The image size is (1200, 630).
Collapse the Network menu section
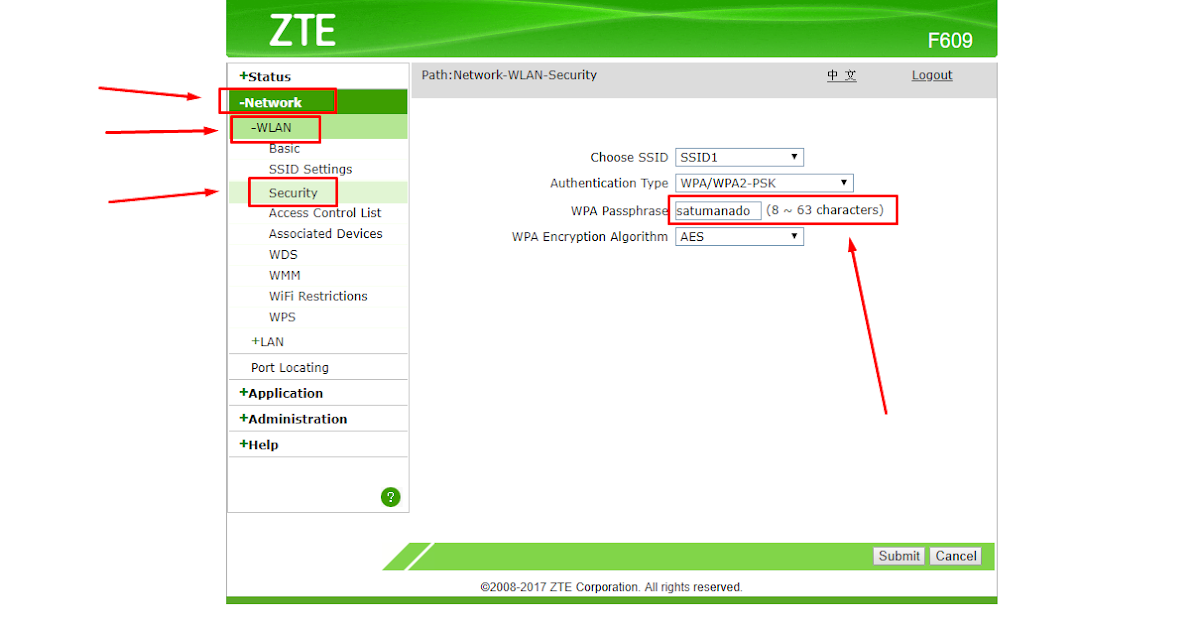pos(271,102)
